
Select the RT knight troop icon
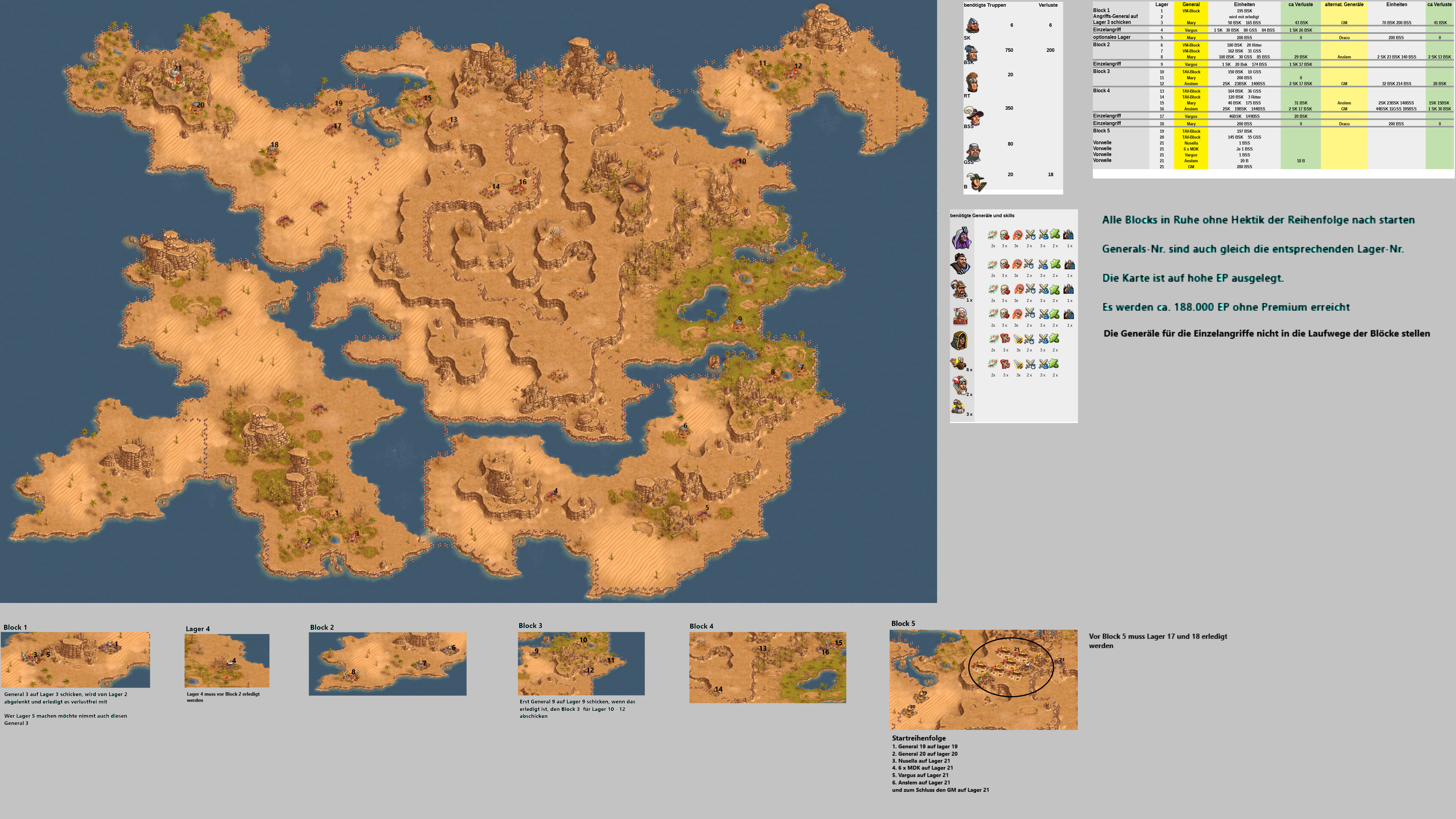972,82
